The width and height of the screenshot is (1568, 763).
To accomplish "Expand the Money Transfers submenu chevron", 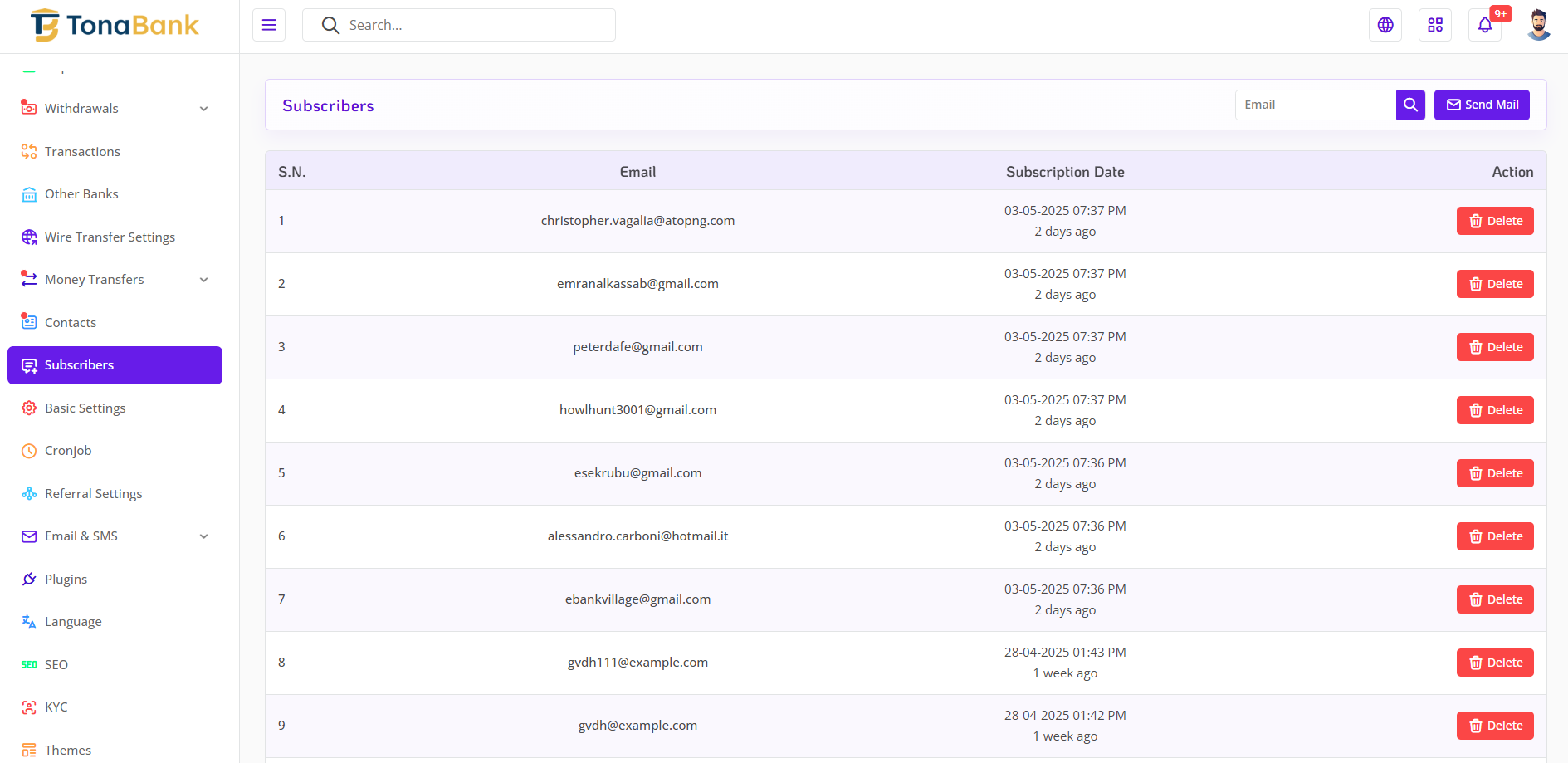I will (204, 280).
